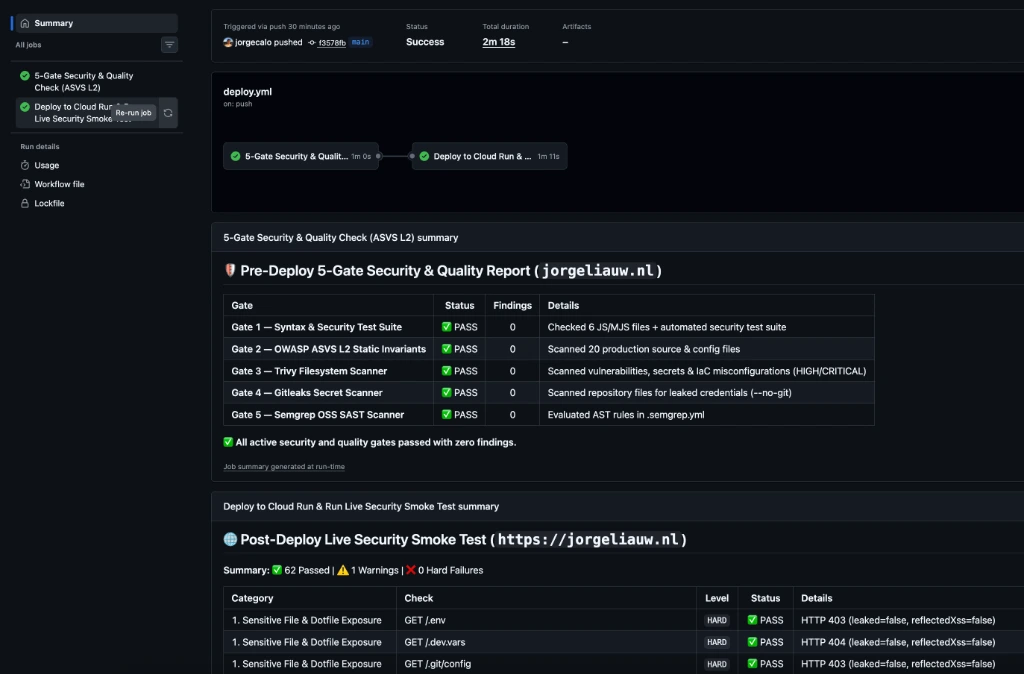Image resolution: width=1024 pixels, height=674 pixels.
Task: Click the 2m 18s total duration link
Action: click(x=498, y=42)
